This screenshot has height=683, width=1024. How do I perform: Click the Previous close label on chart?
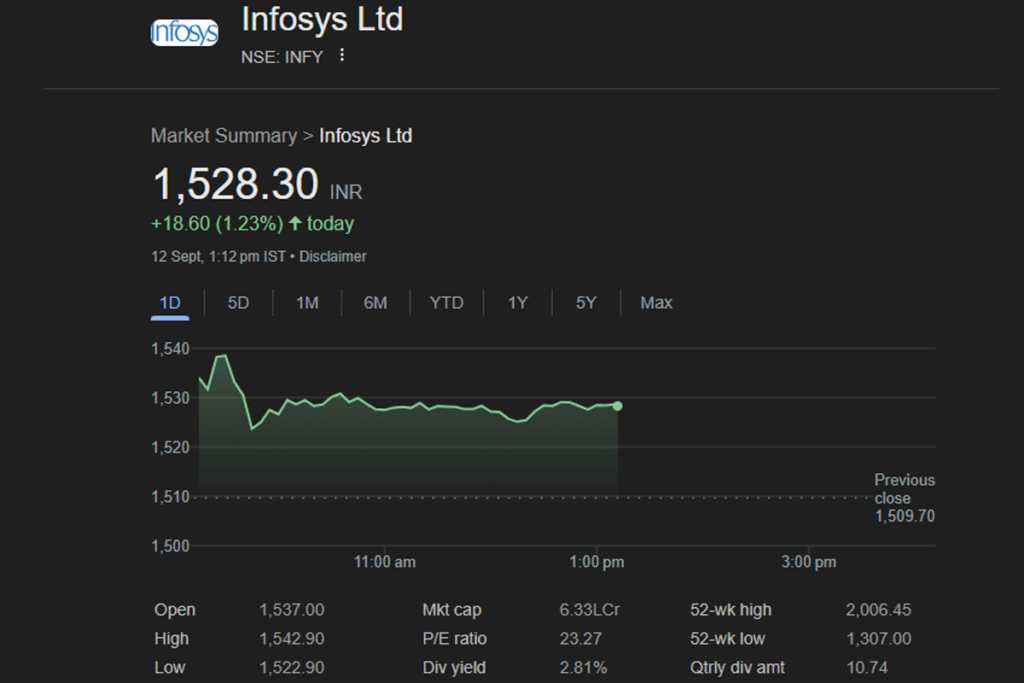click(x=904, y=489)
